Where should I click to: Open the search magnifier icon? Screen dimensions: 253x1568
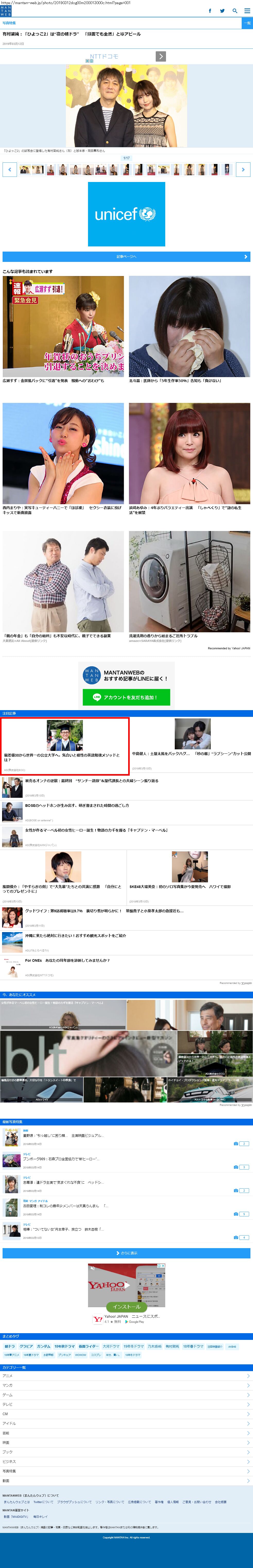[x=235, y=11]
